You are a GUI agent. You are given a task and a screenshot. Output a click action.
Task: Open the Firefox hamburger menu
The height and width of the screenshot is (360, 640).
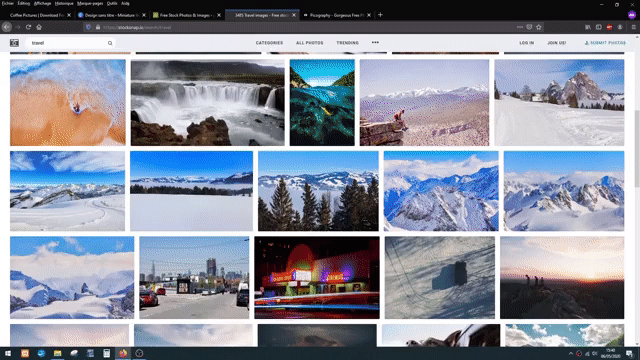633,27
